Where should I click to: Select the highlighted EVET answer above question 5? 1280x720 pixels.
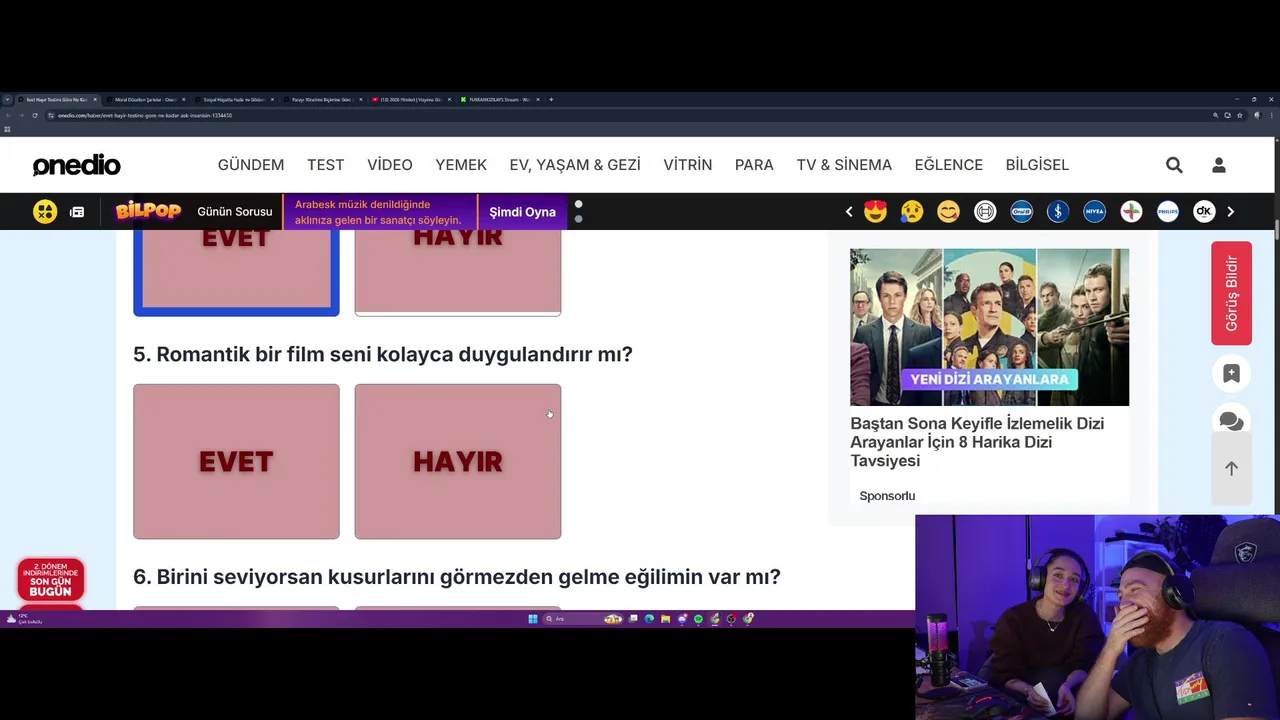pos(236,272)
